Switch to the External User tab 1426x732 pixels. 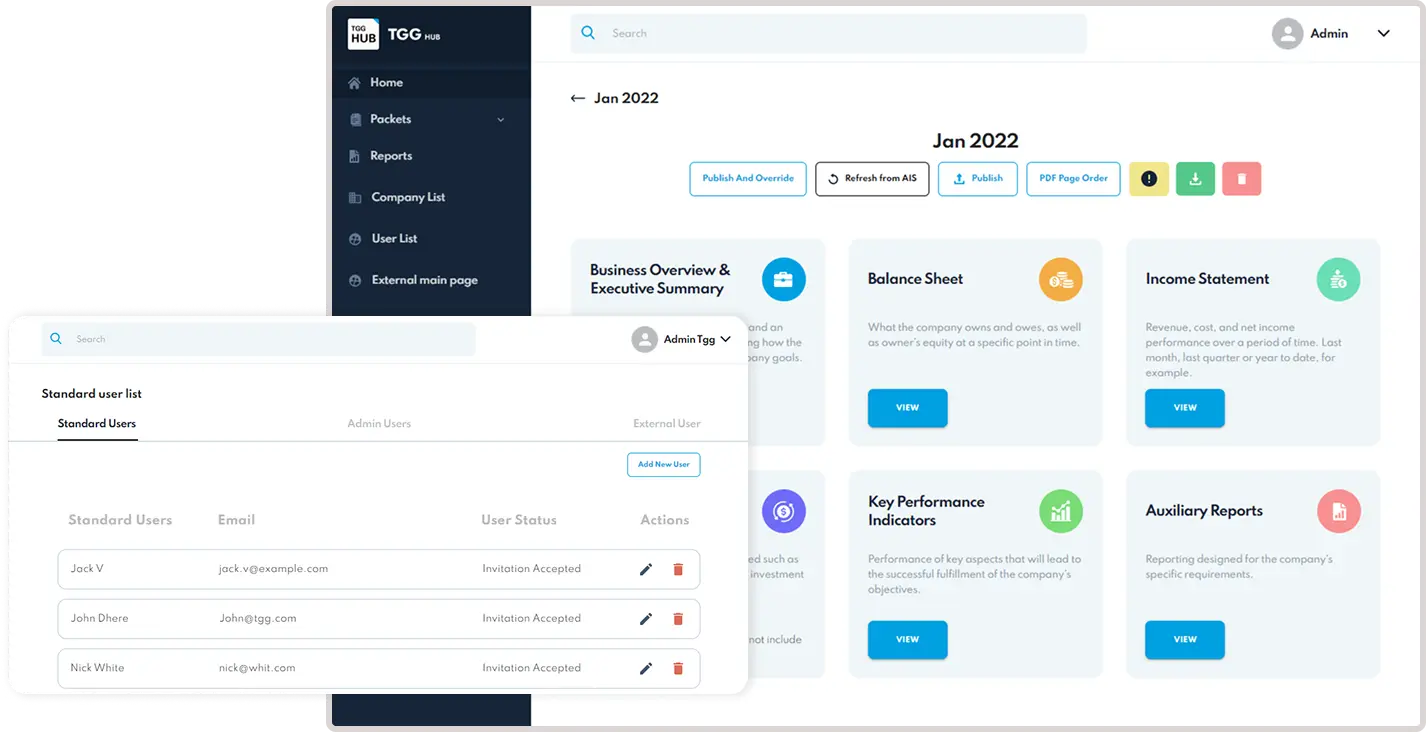pos(666,424)
